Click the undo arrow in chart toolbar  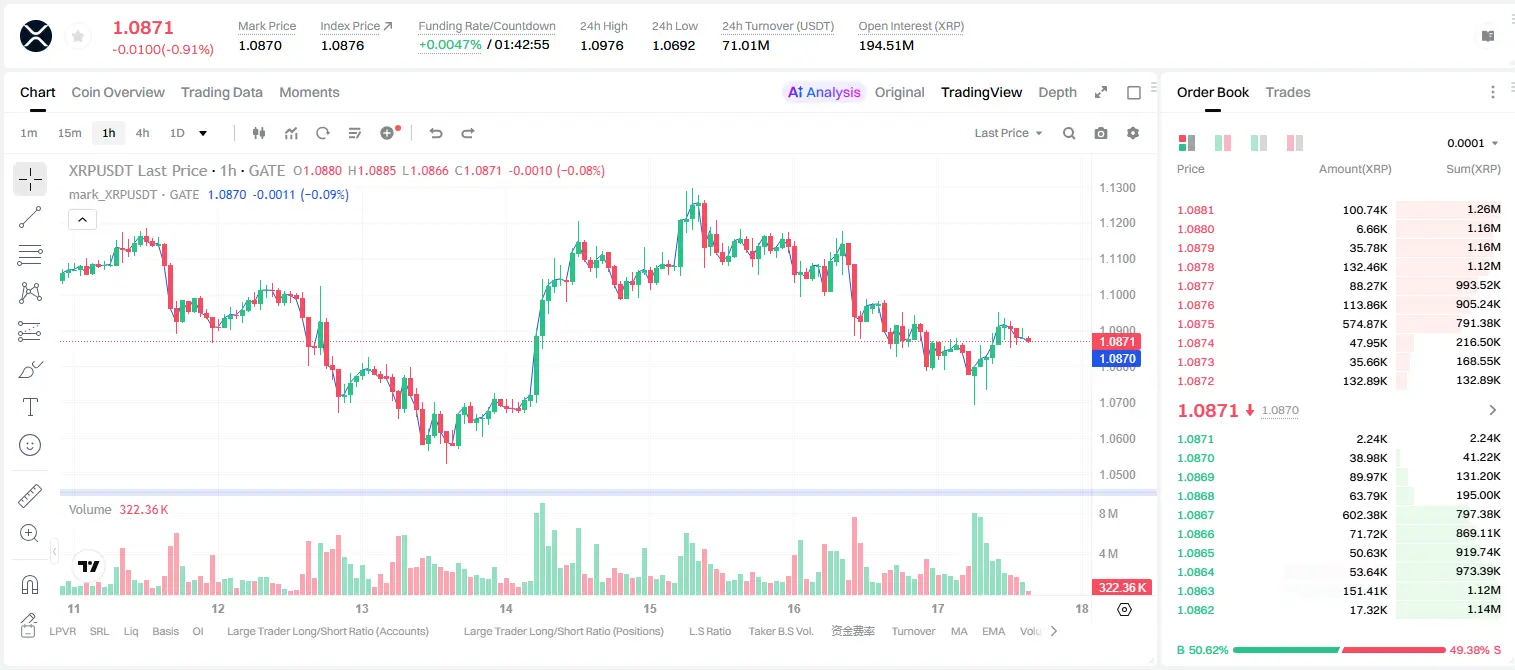coord(436,133)
